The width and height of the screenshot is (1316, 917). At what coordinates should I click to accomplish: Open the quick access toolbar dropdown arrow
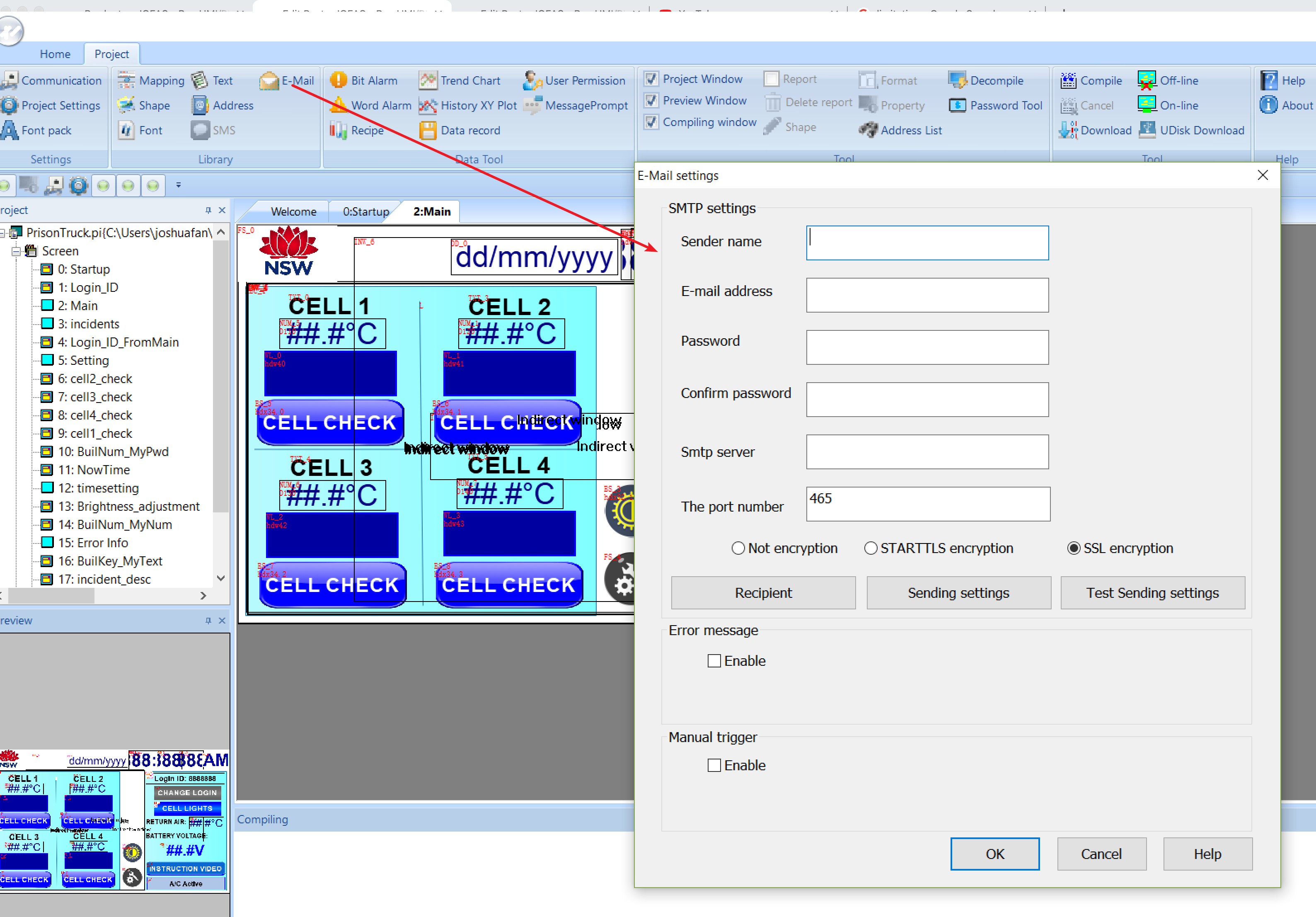pyautogui.click(x=178, y=185)
